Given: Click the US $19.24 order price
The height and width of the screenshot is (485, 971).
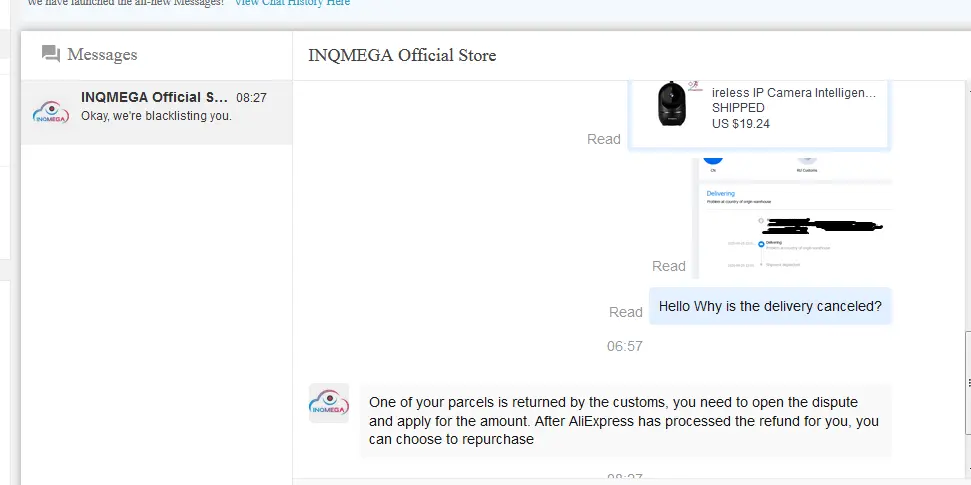Looking at the screenshot, I should coord(741,124).
